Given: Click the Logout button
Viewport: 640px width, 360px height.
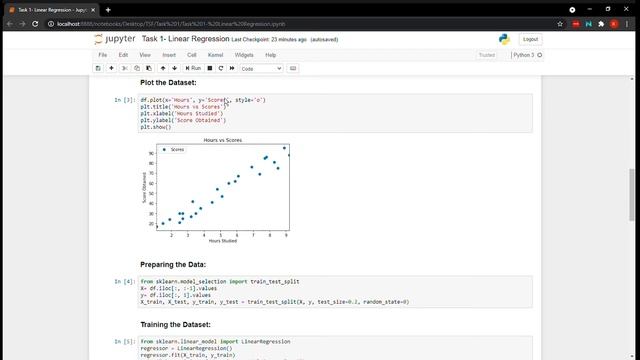Looking at the screenshot, I should [x=530, y=39].
